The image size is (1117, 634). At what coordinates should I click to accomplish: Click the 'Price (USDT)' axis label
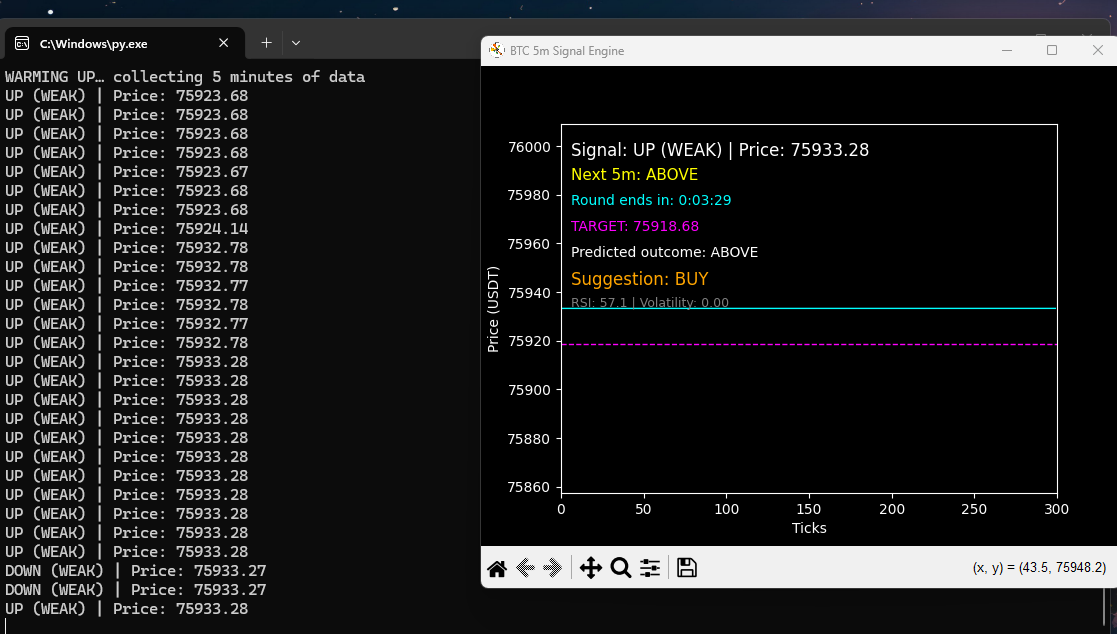pos(493,309)
